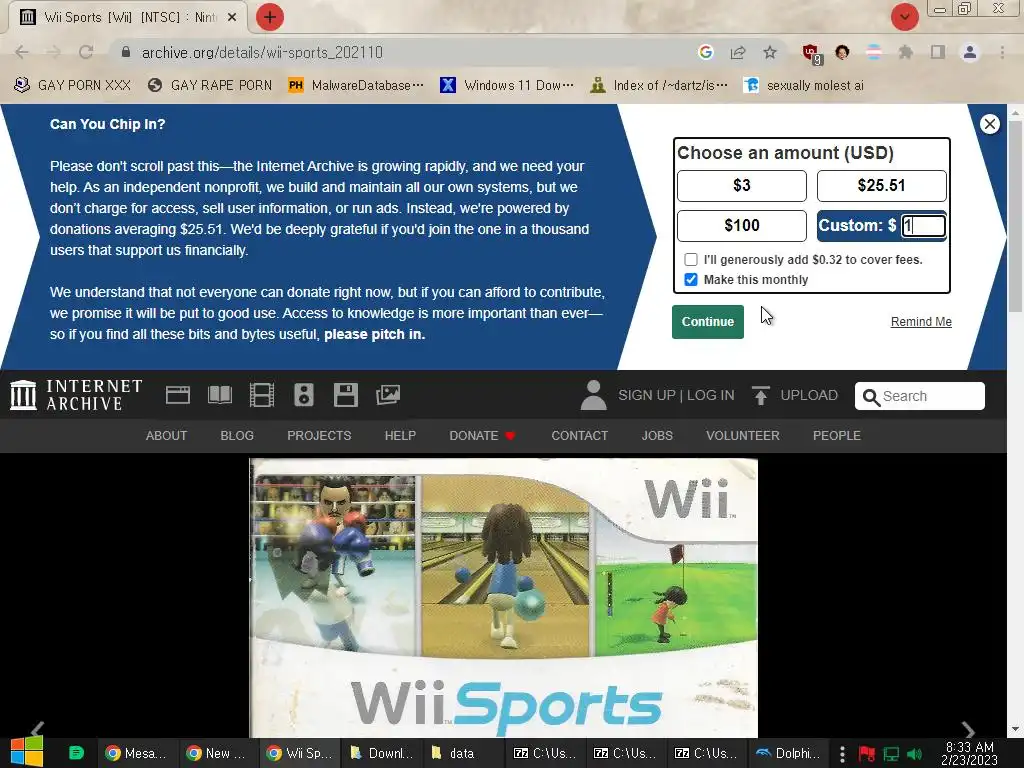Image resolution: width=1024 pixels, height=768 pixels.
Task: Open JOBS menu item
Action: pyautogui.click(x=657, y=436)
